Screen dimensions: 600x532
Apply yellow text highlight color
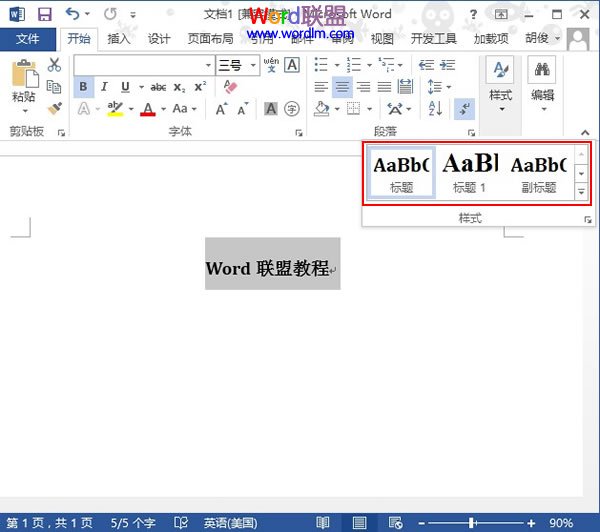(115, 109)
